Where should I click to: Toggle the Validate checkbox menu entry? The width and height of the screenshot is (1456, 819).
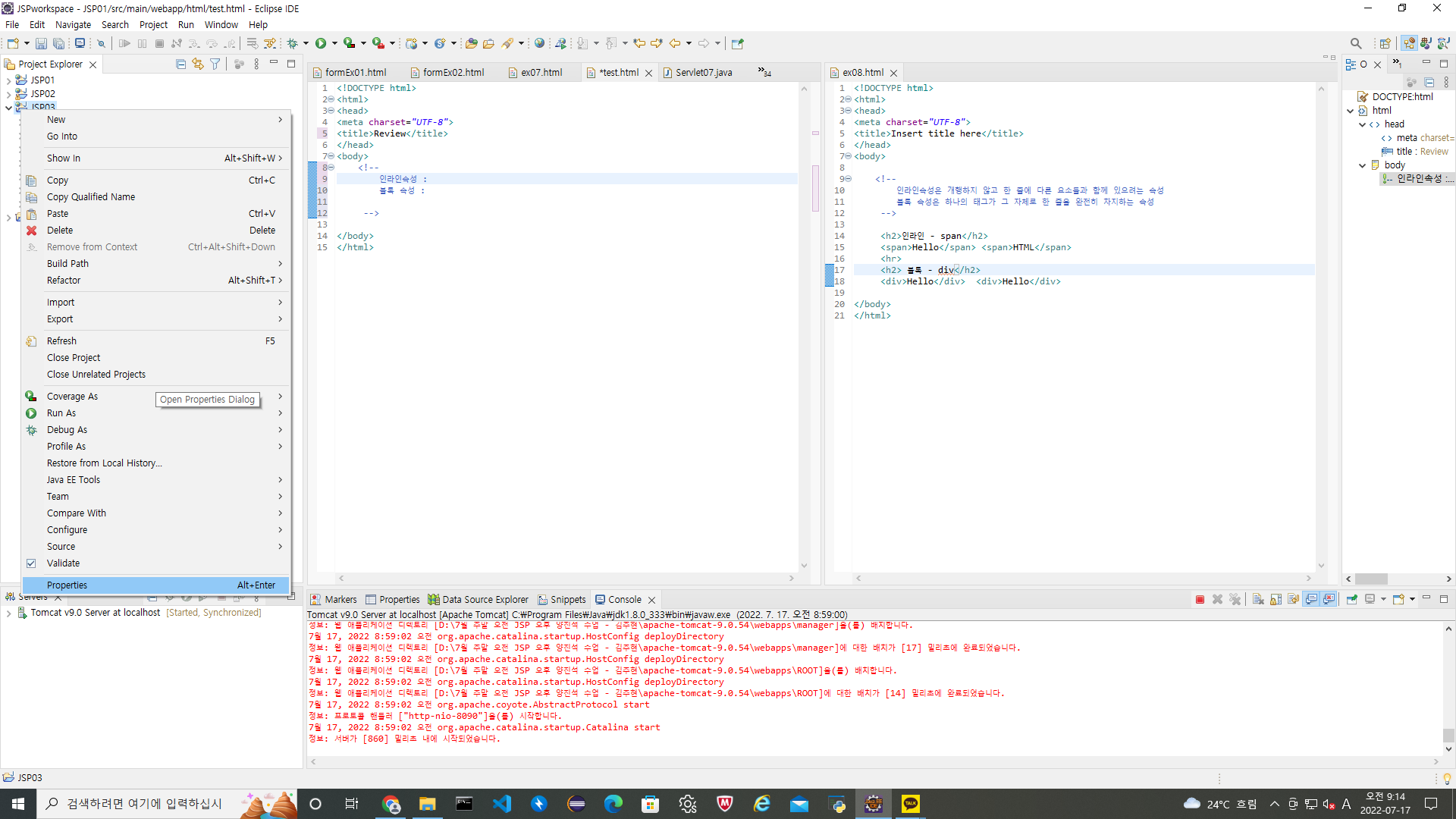pyautogui.click(x=63, y=563)
